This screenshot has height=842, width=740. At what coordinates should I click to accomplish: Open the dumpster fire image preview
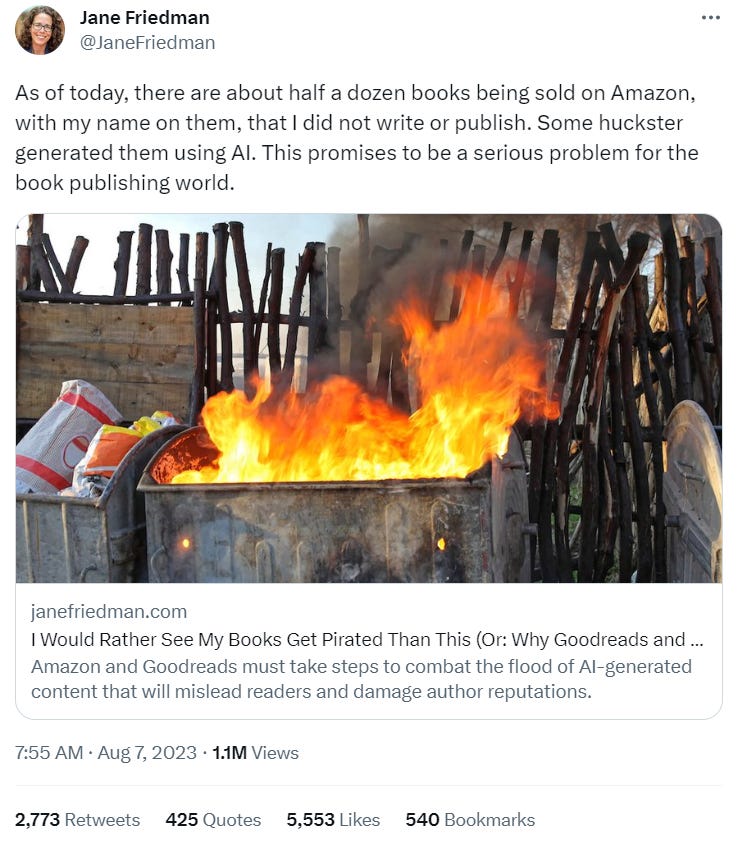coord(369,398)
